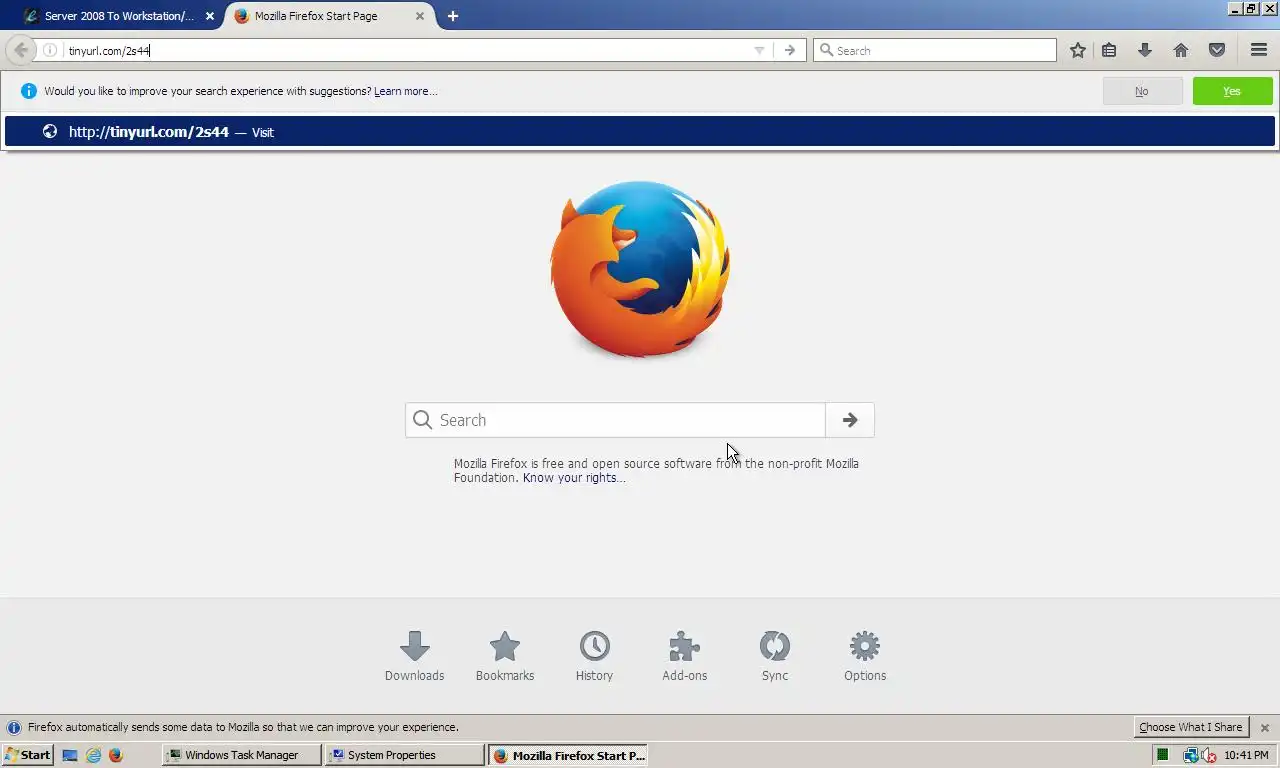
Task: Dismiss the data notification bar
Action: pyautogui.click(x=1264, y=727)
